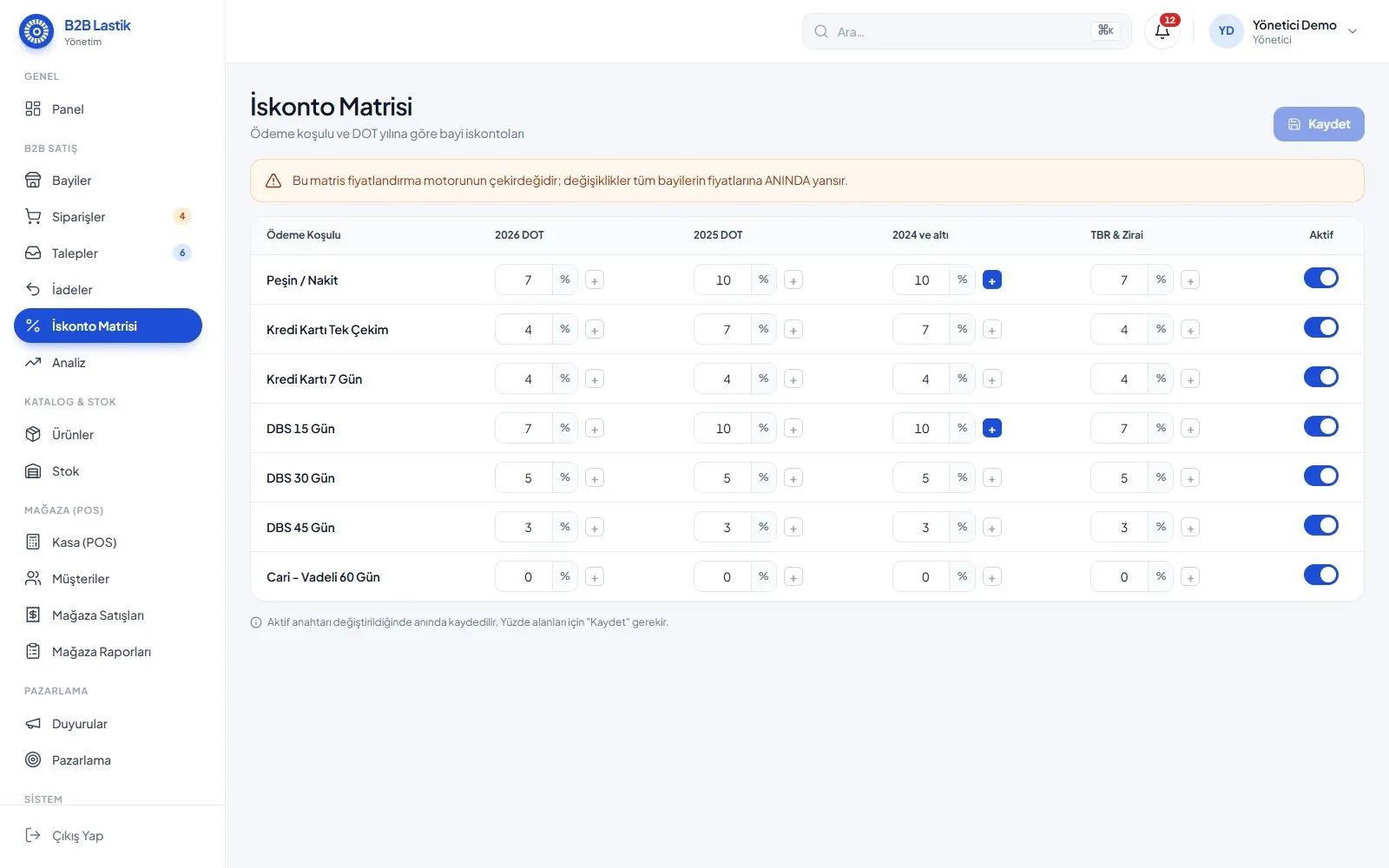Viewport: 1389px width, 868px height.
Task: Click the blue plus for Peşin / Nakit 2024 ve altı
Action: click(992, 280)
